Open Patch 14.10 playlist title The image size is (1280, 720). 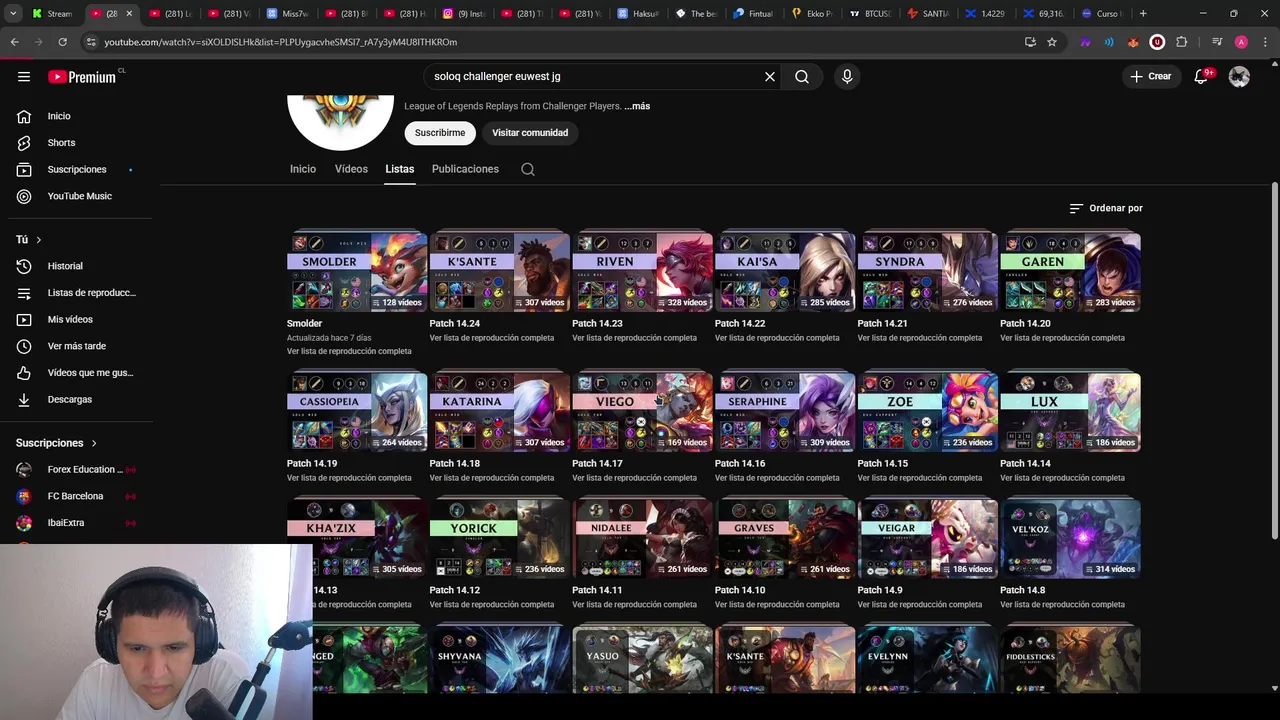coord(740,590)
